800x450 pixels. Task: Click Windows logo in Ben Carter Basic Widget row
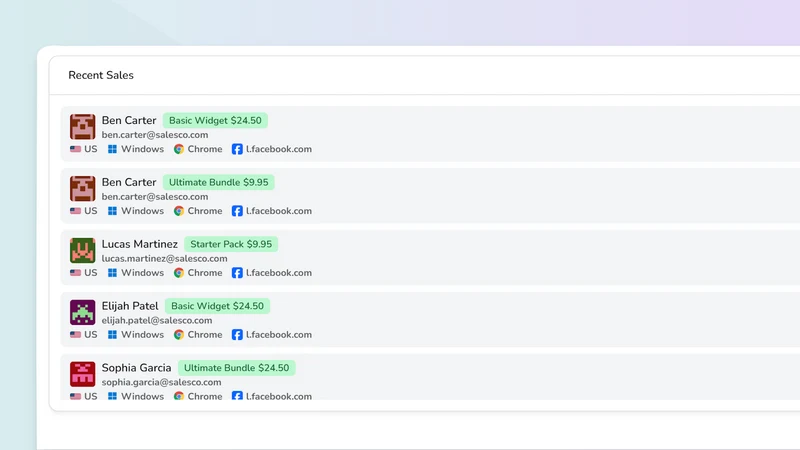click(112, 149)
